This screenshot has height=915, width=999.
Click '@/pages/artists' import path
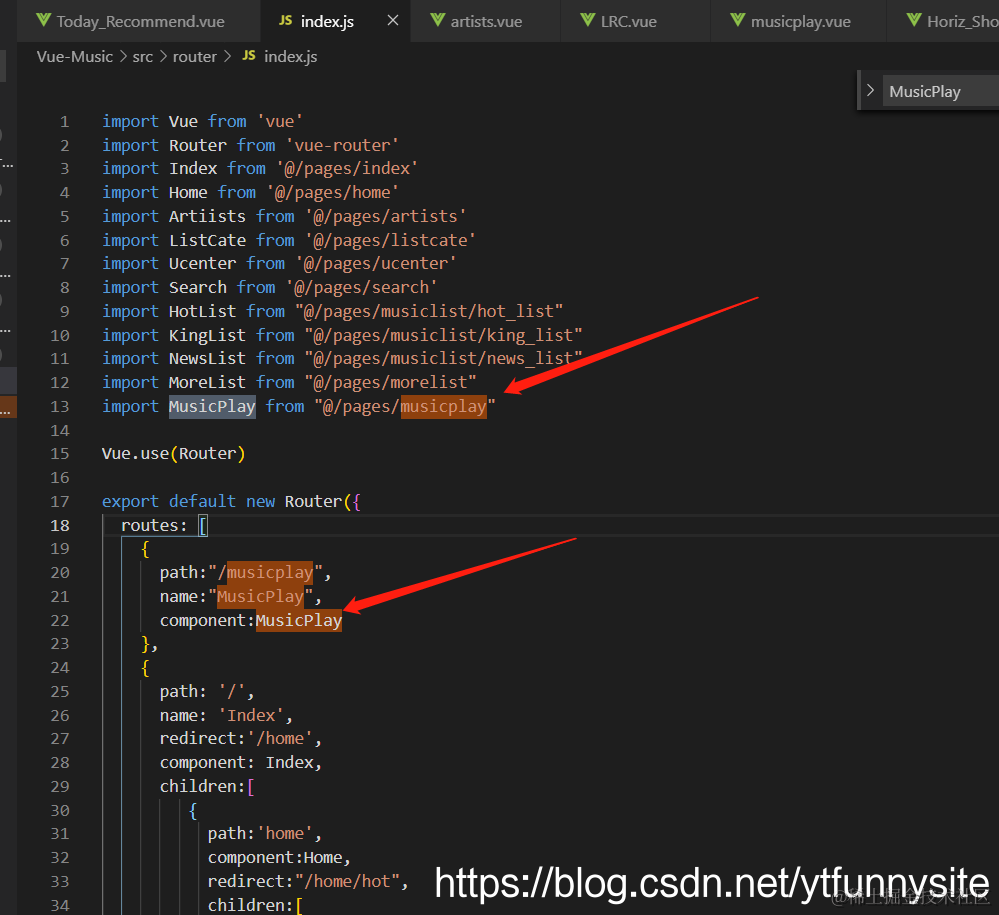point(386,217)
